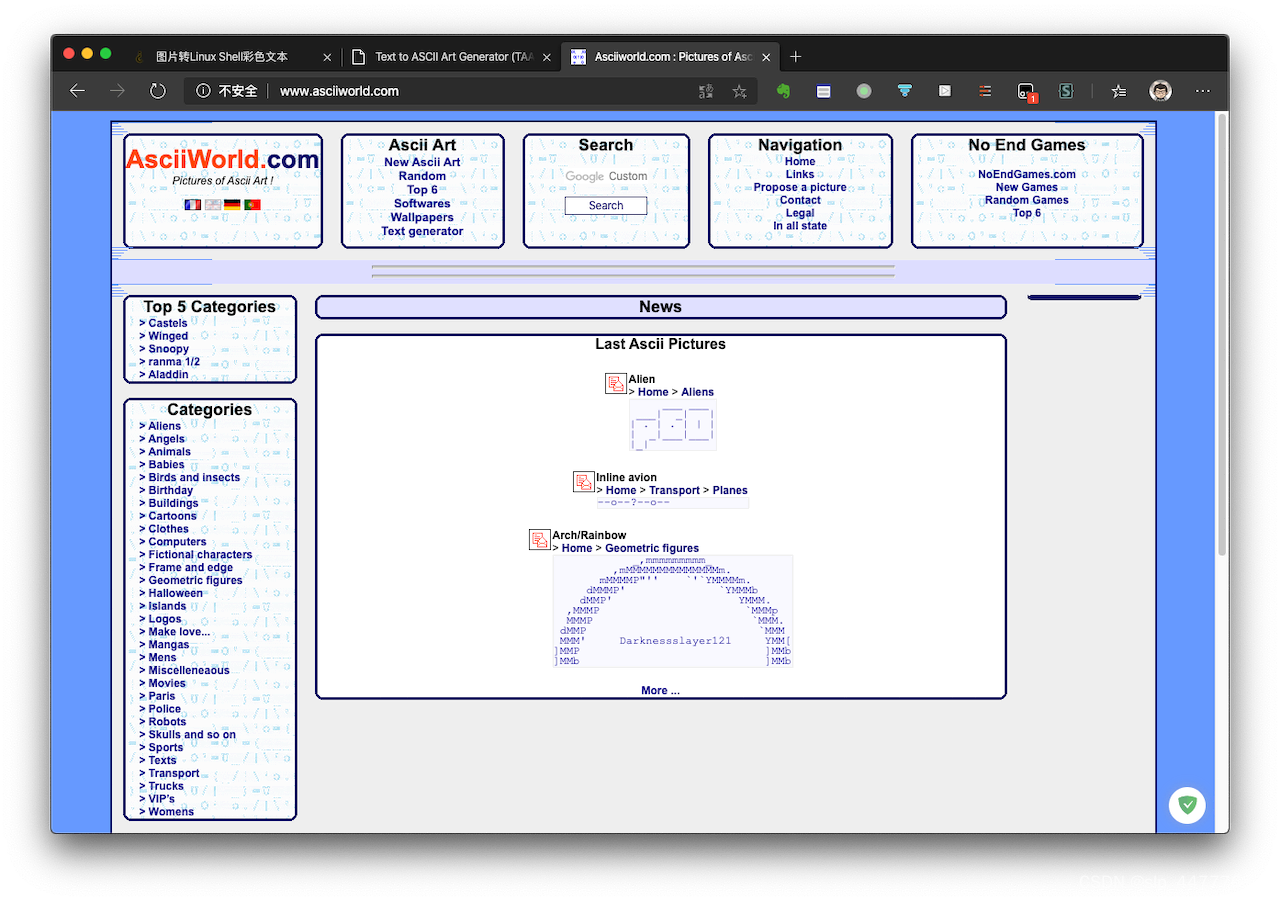Switch site language to Portuguese flag
The height and width of the screenshot is (901, 1280).
252,204
